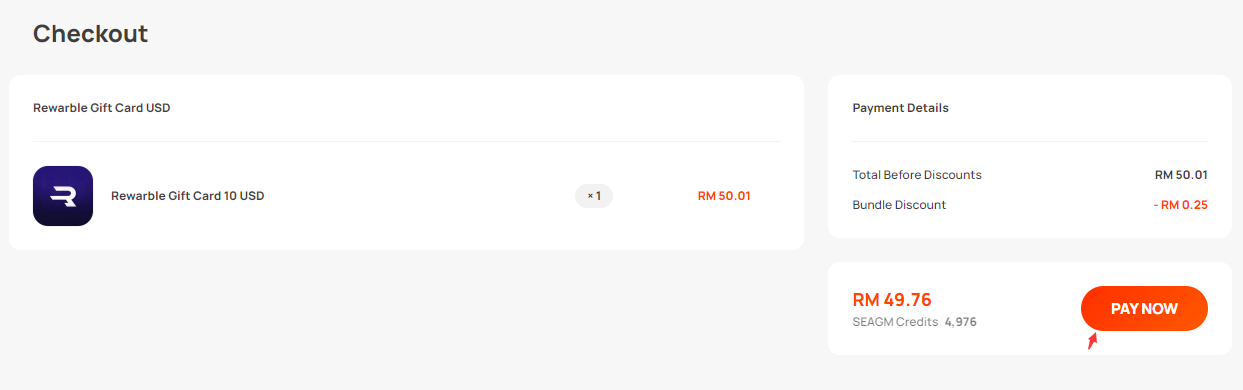1243x390 pixels.
Task: Select the Rewarble Gift Card USD heading
Action: tap(102, 108)
